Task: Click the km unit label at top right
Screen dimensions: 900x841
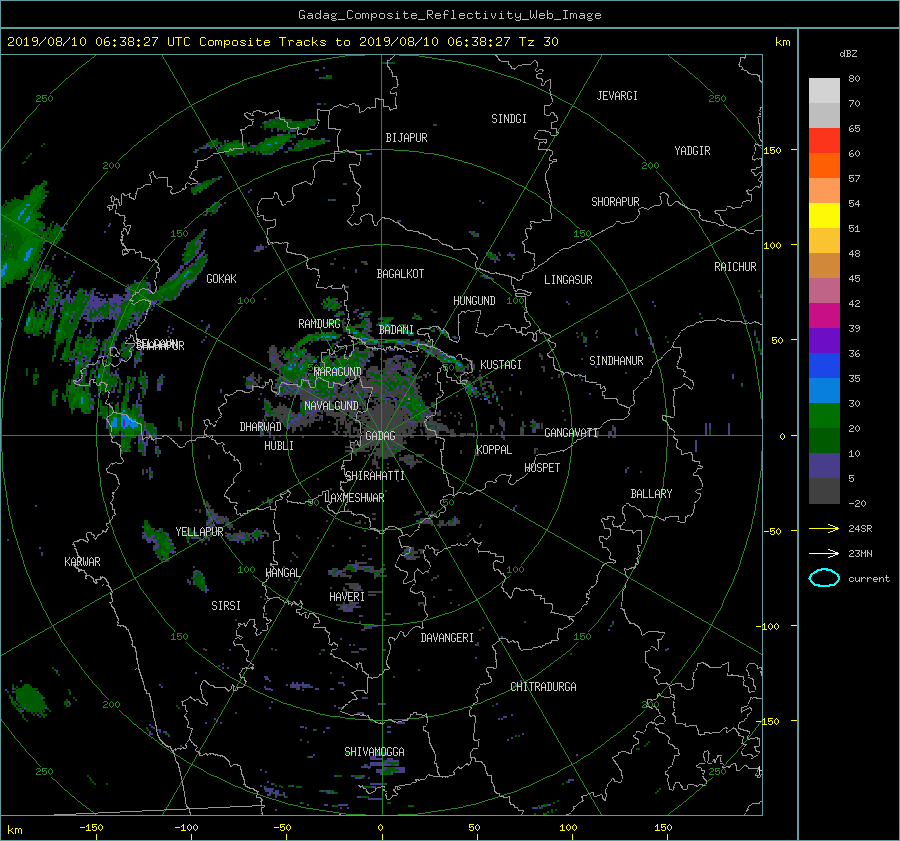Action: pos(782,42)
